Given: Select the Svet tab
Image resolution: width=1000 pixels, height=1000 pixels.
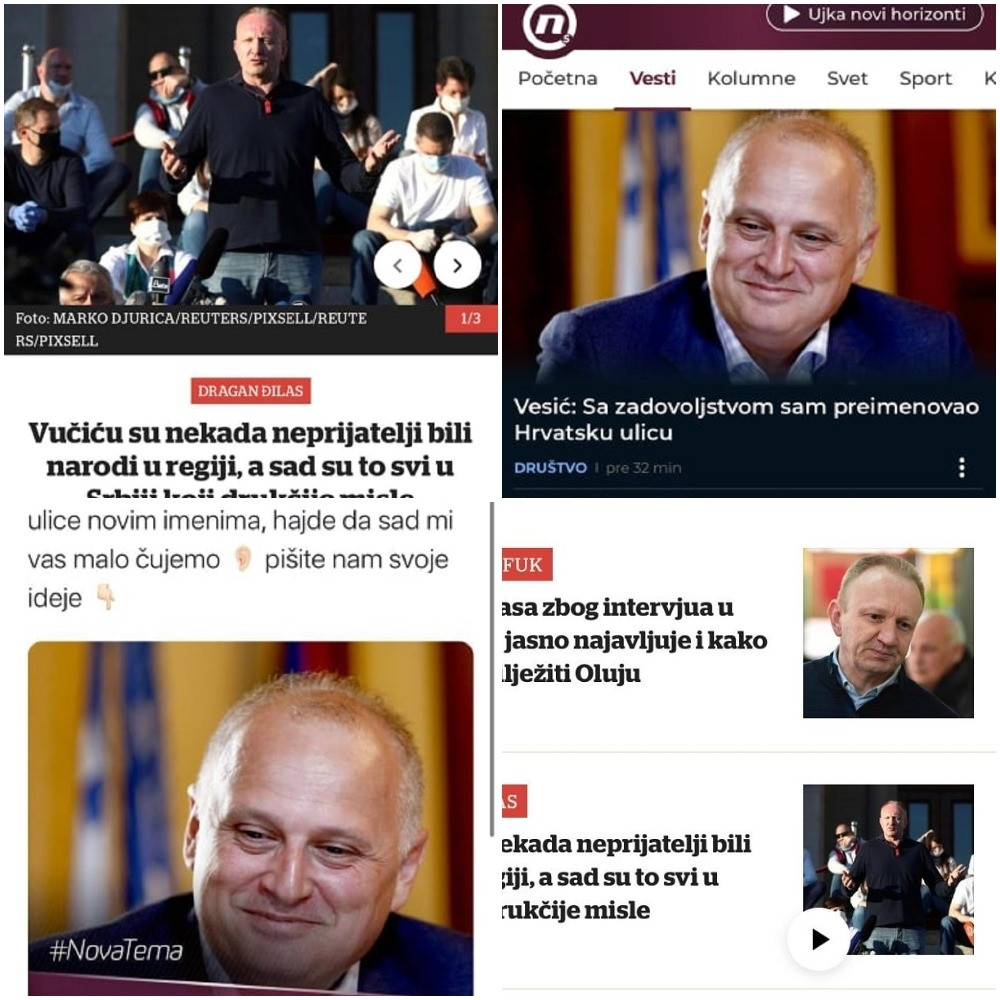Looking at the screenshot, I should coord(847,78).
